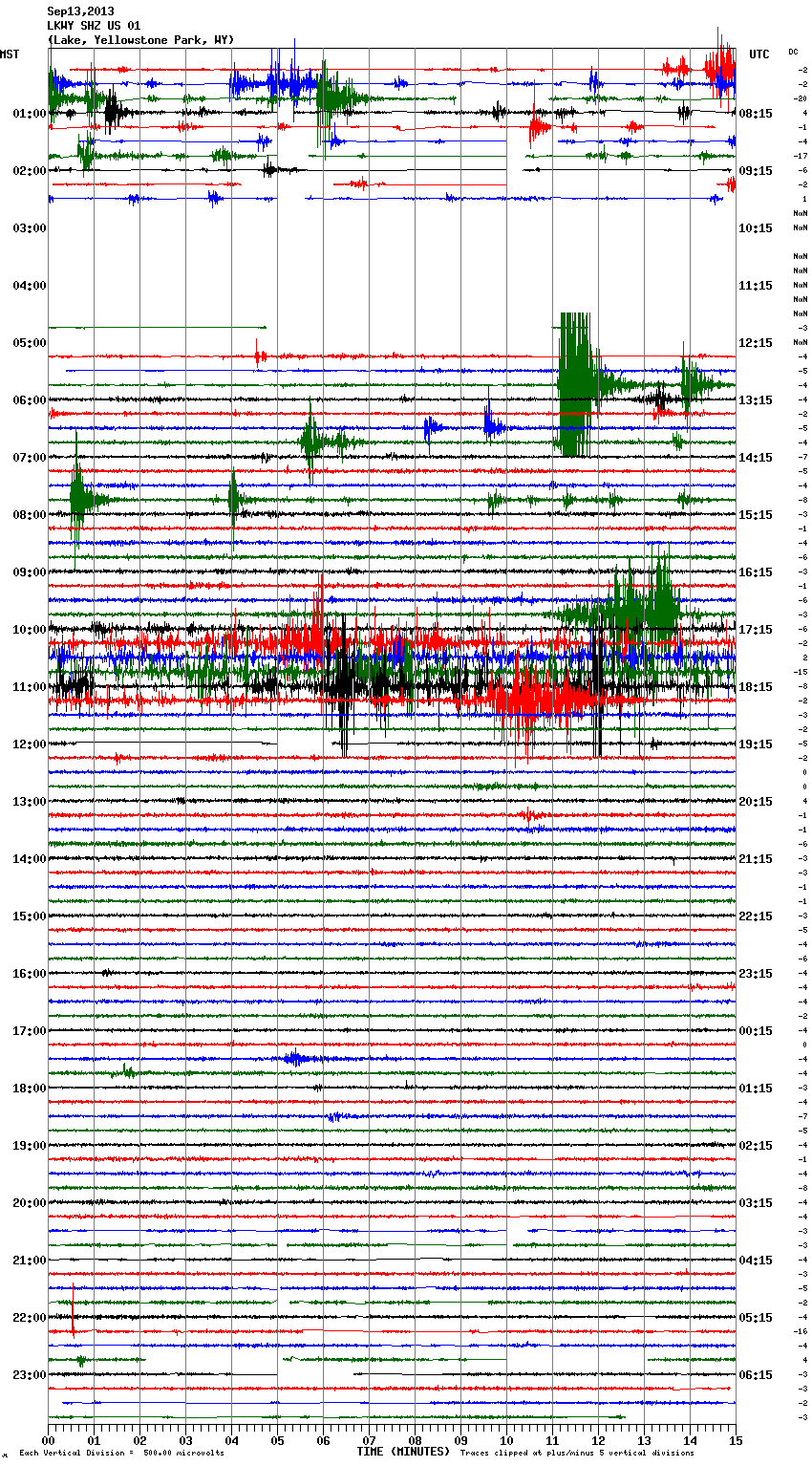Click the 04:15 UTC time label

click(x=756, y=1261)
